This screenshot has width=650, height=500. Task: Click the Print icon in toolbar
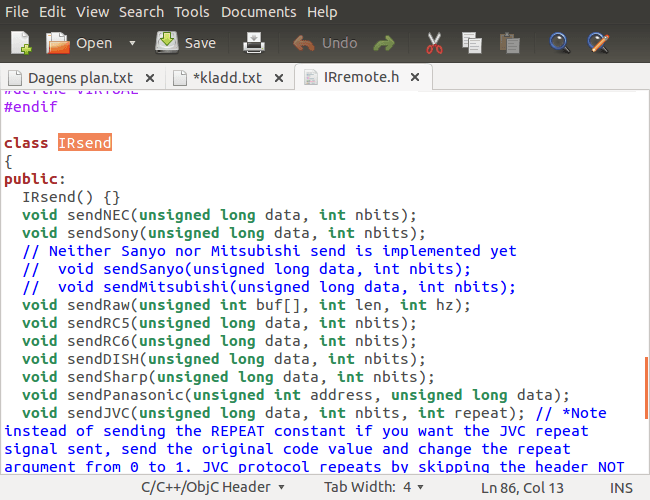click(254, 43)
